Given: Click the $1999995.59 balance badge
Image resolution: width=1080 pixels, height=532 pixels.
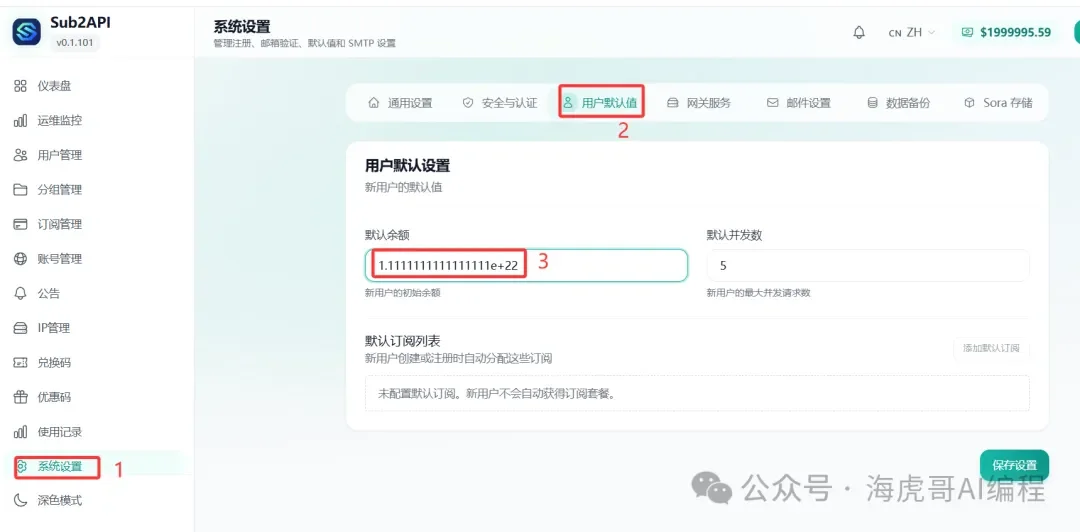Looking at the screenshot, I should click(1007, 32).
